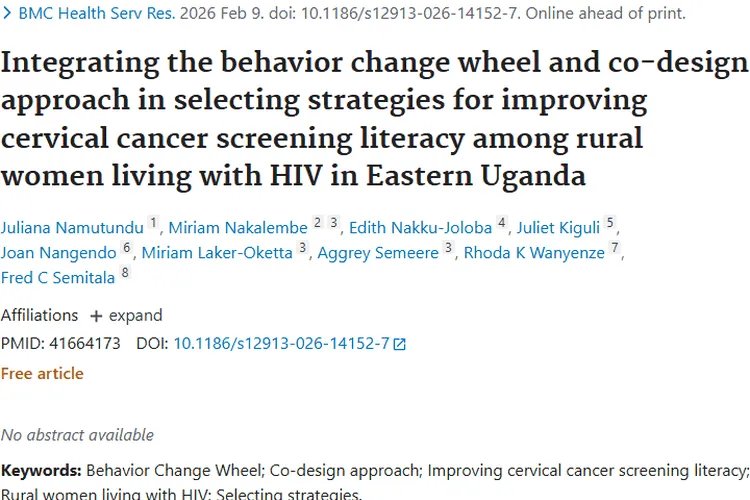Open author Juliana Namutundu's profile
Screen dimensions: 750x500
72,228
